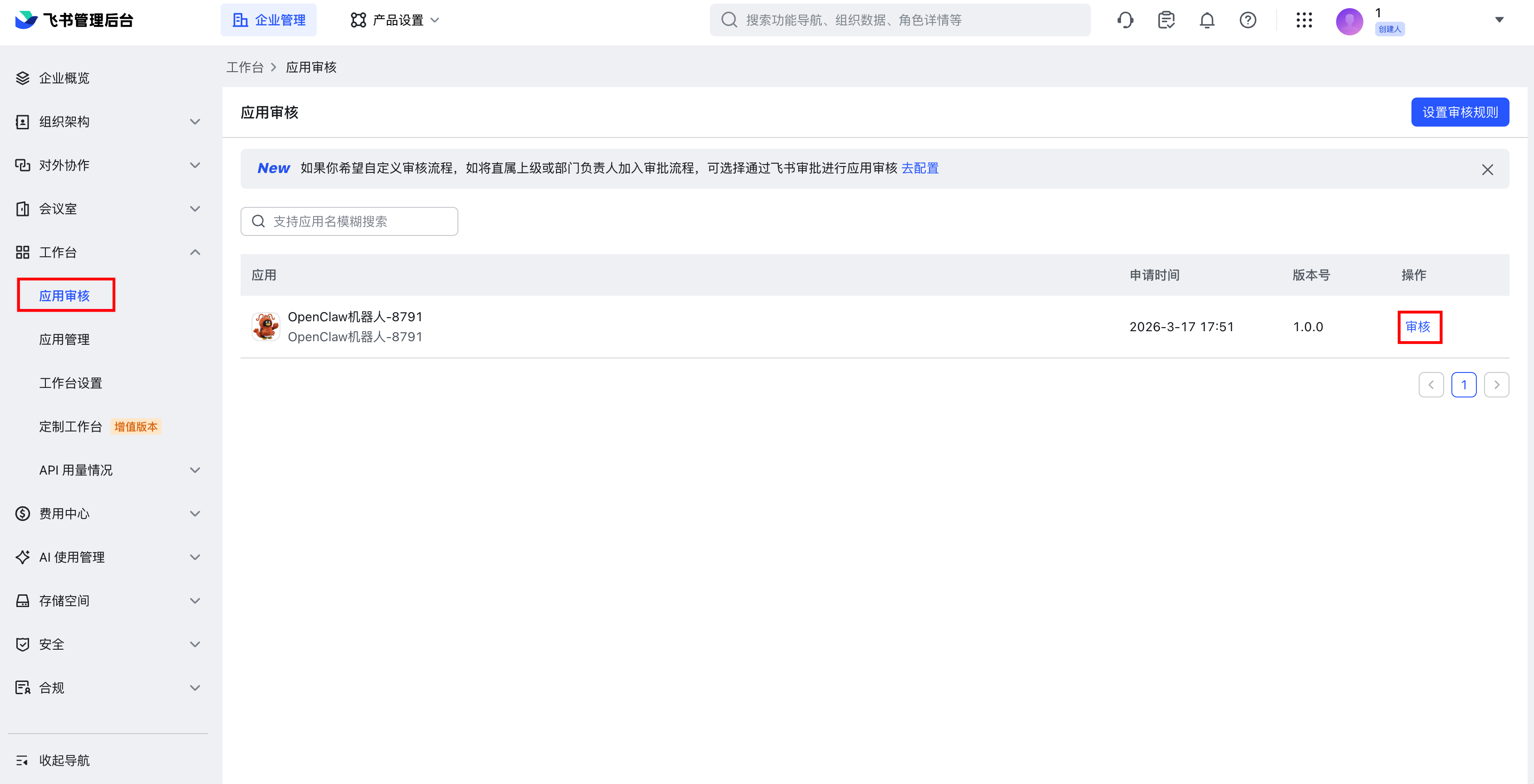Click 审核 to review OpenClaw机器人-8791
This screenshot has height=784, width=1534.
(1419, 326)
